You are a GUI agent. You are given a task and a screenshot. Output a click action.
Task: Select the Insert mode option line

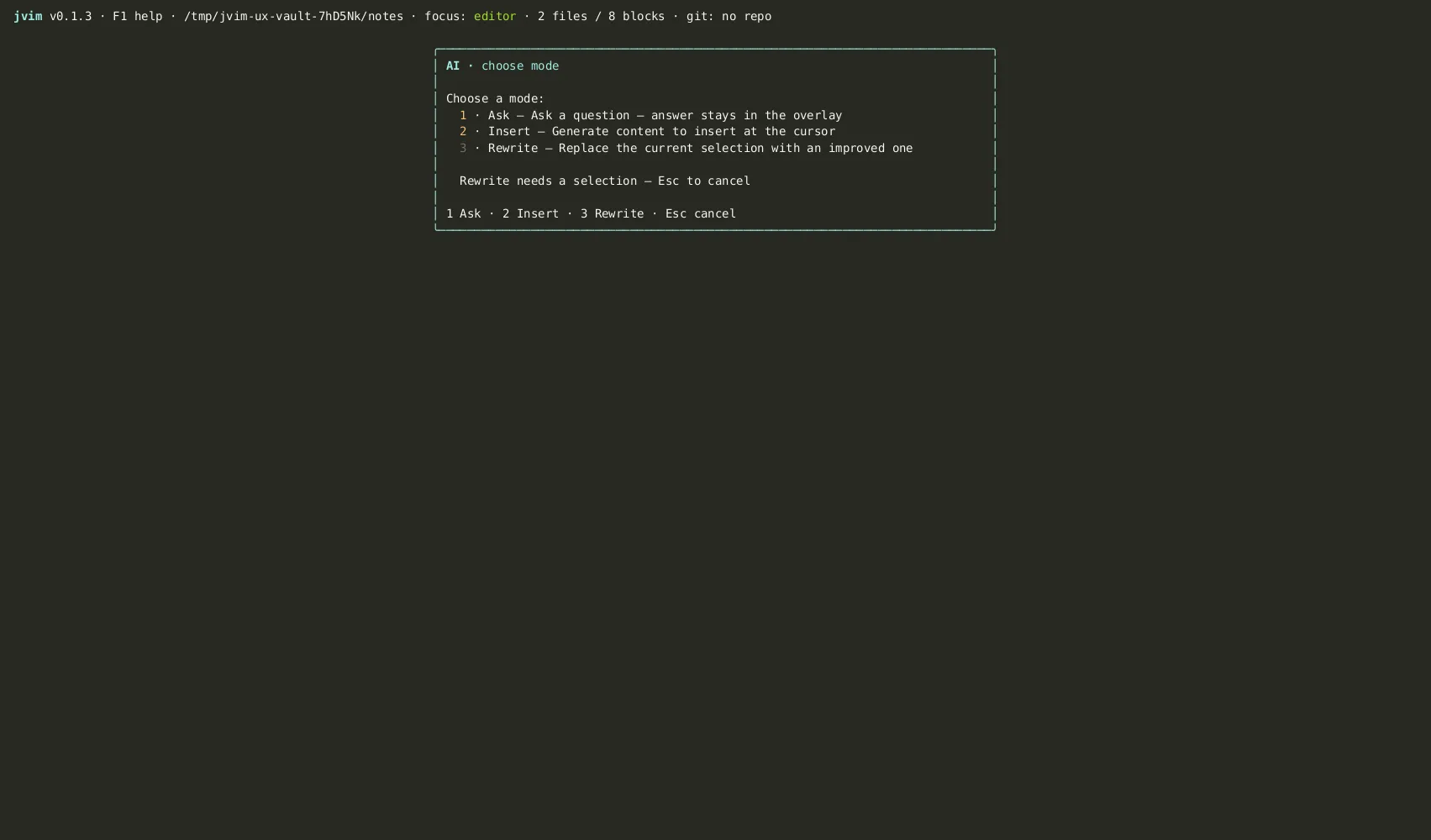[x=647, y=131]
